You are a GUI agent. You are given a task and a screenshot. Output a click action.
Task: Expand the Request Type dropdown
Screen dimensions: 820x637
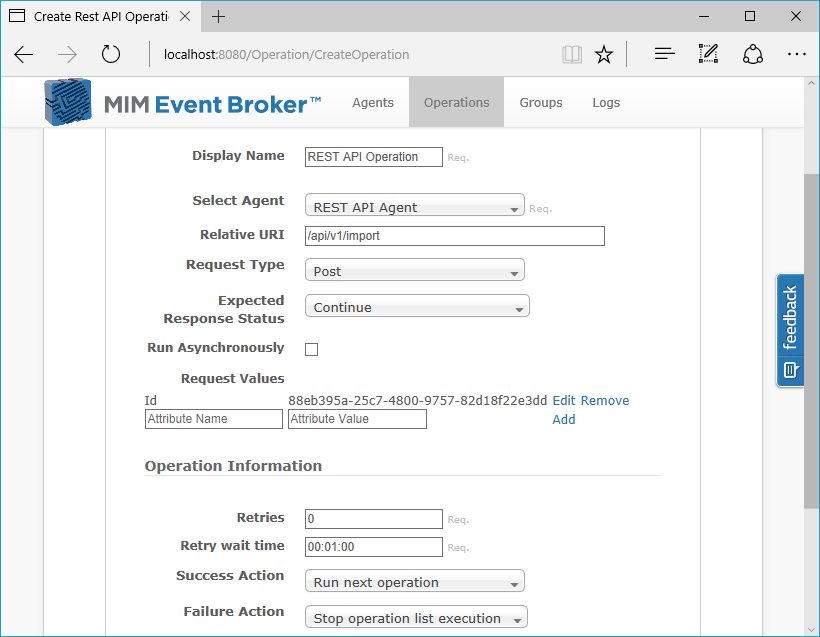(x=415, y=269)
